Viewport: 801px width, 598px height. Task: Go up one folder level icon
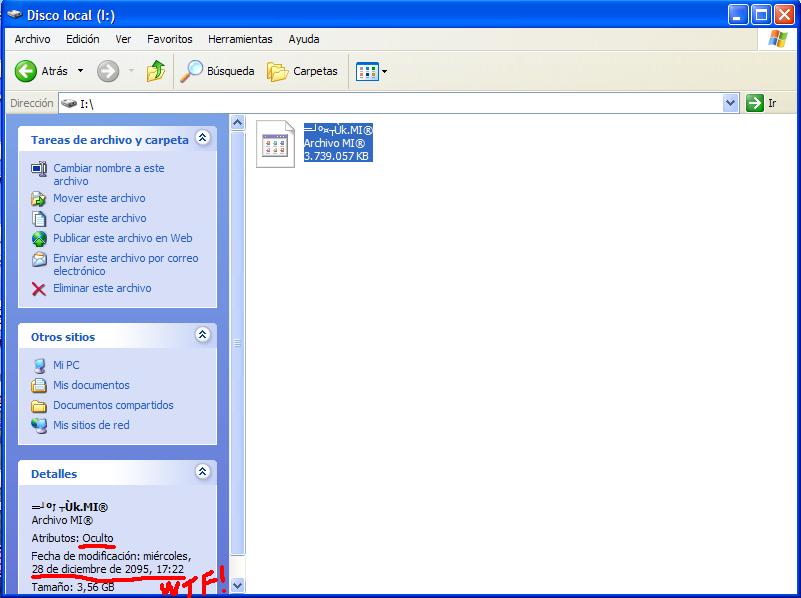[x=155, y=71]
